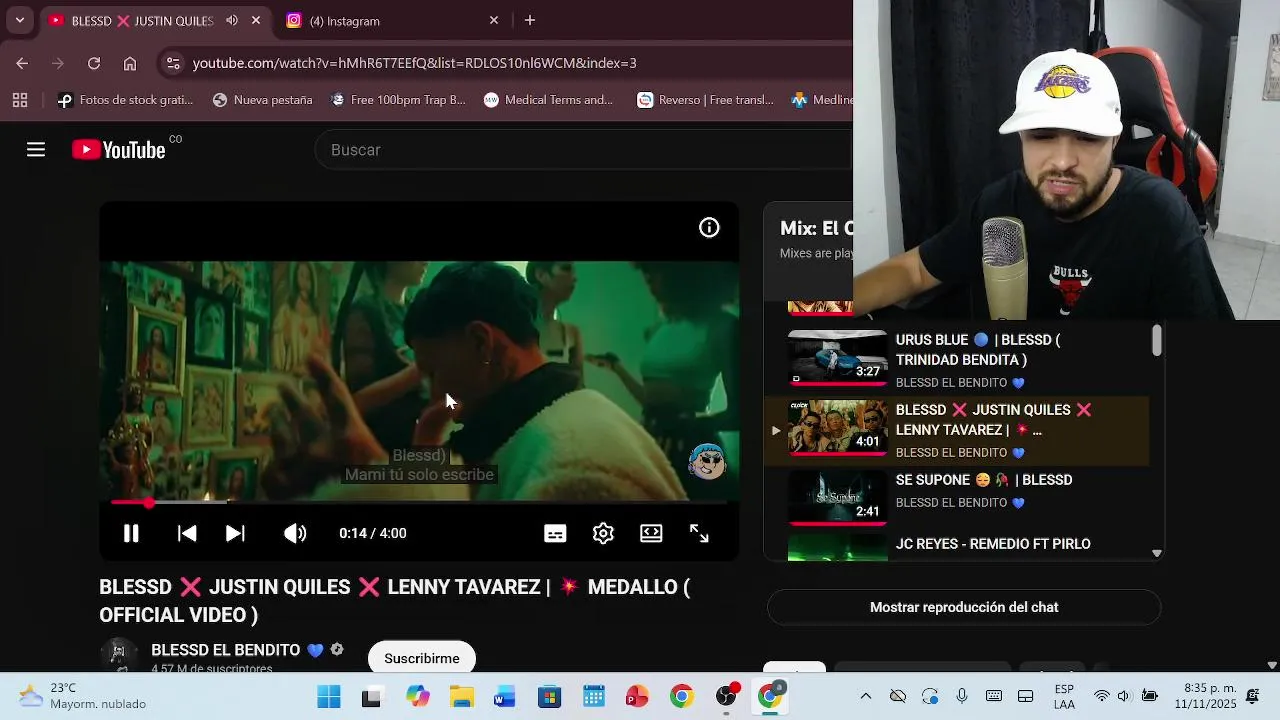The image size is (1280, 720).
Task: Click the channel watermark avatar on video
Action: tap(707, 461)
